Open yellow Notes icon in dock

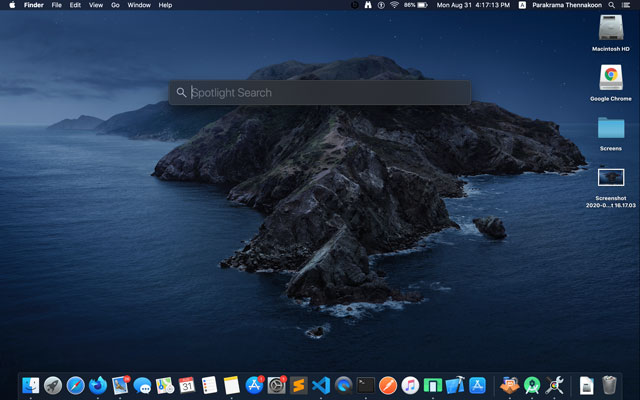232,385
